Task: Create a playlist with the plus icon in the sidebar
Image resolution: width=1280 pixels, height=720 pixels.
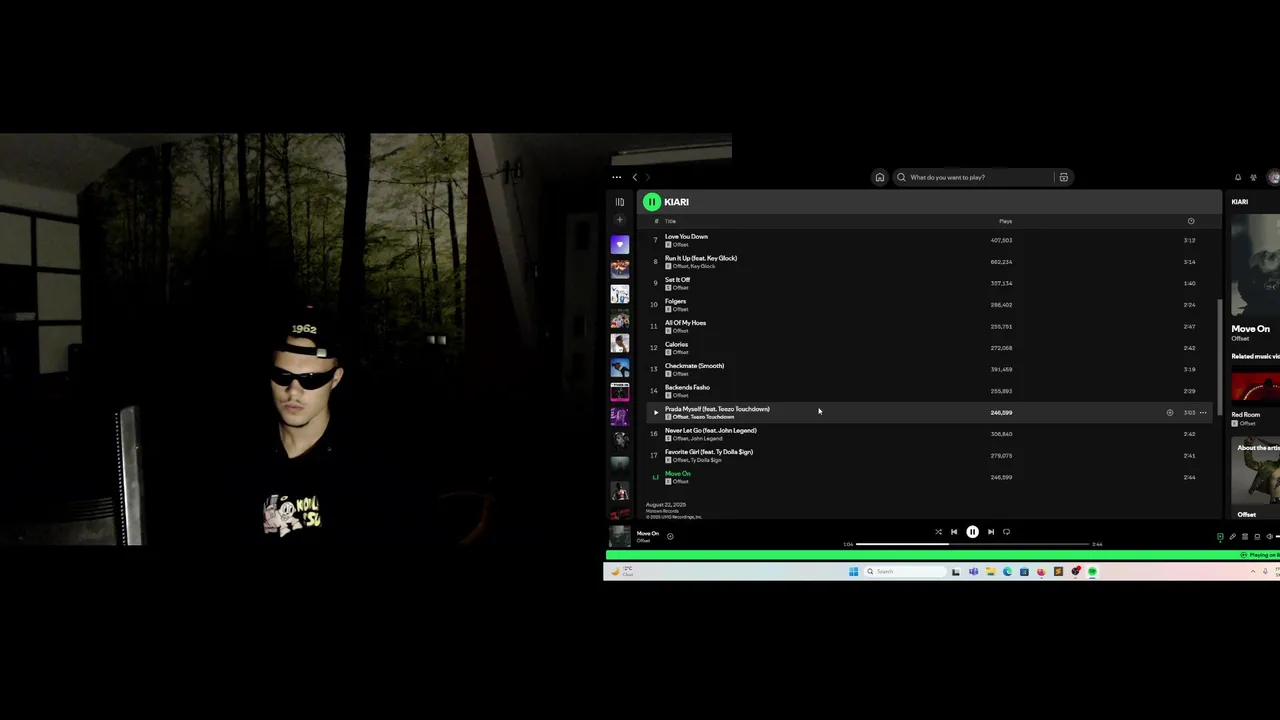Action: [x=620, y=220]
